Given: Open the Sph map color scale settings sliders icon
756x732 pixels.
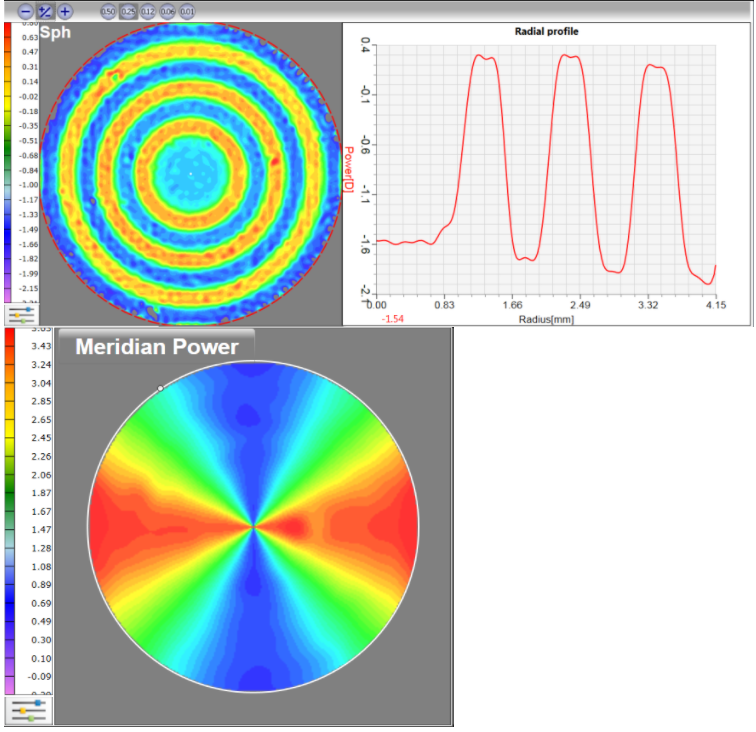Looking at the screenshot, I should coord(22,315).
